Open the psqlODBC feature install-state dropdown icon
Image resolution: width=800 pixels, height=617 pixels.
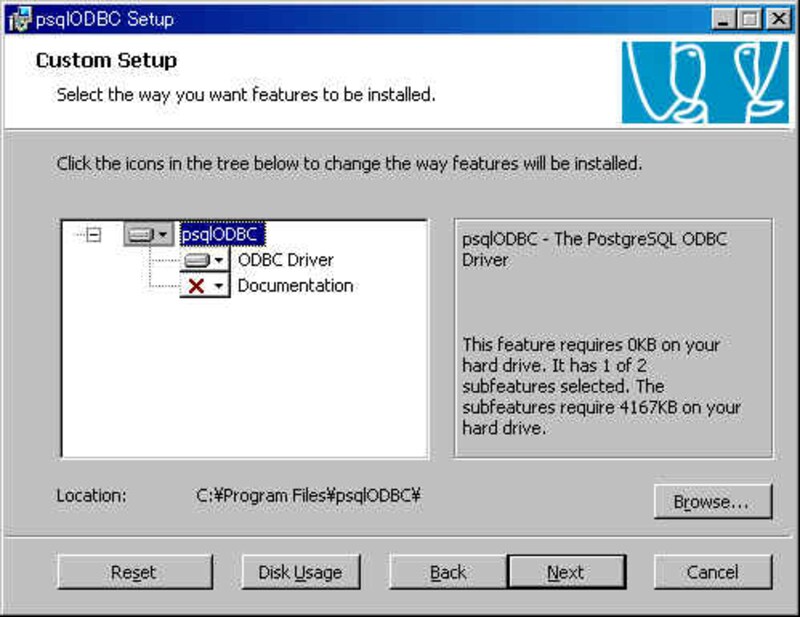coord(149,234)
